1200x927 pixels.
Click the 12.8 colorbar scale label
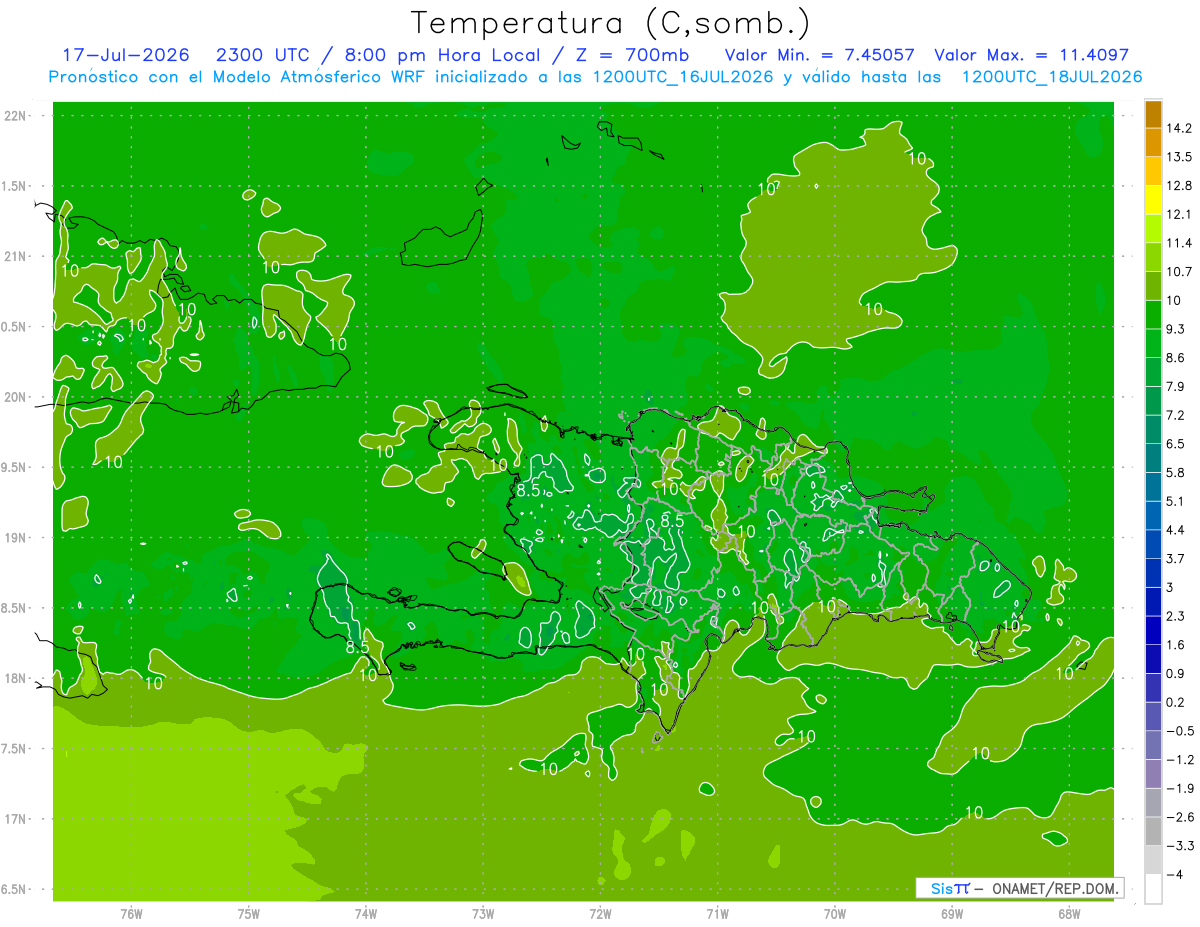(1179, 186)
